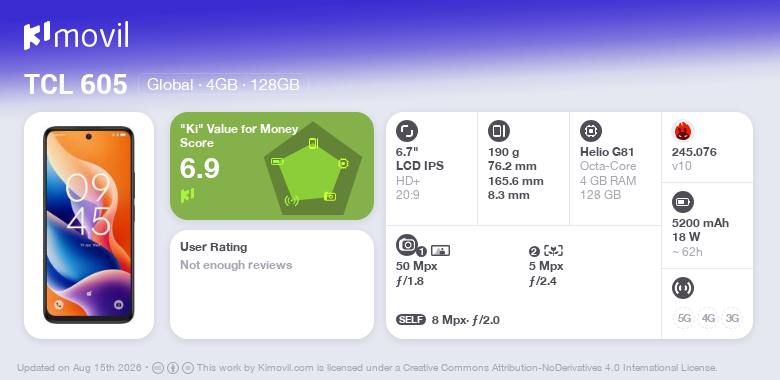Click the TCL 605 title
Image resolution: width=780 pixels, height=380 pixels.
tap(76, 85)
